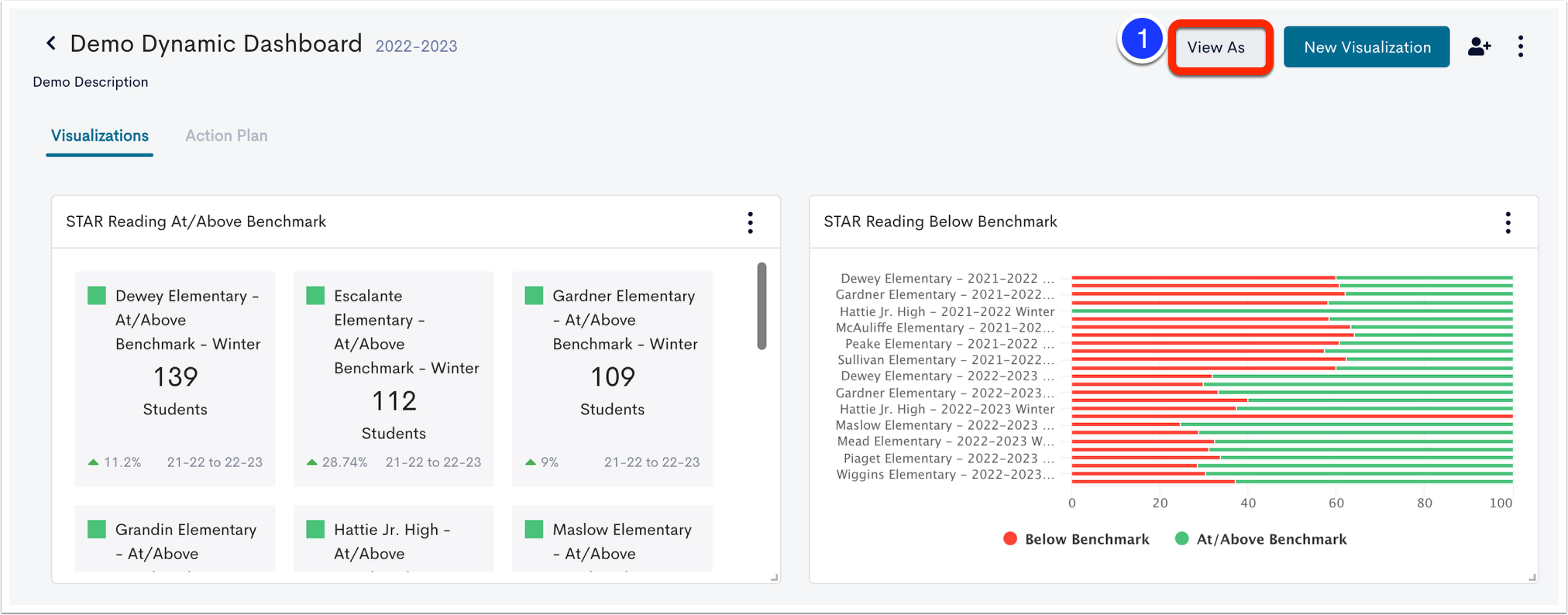
Task: Click the up arrow beside 11.2%
Action: point(94,462)
